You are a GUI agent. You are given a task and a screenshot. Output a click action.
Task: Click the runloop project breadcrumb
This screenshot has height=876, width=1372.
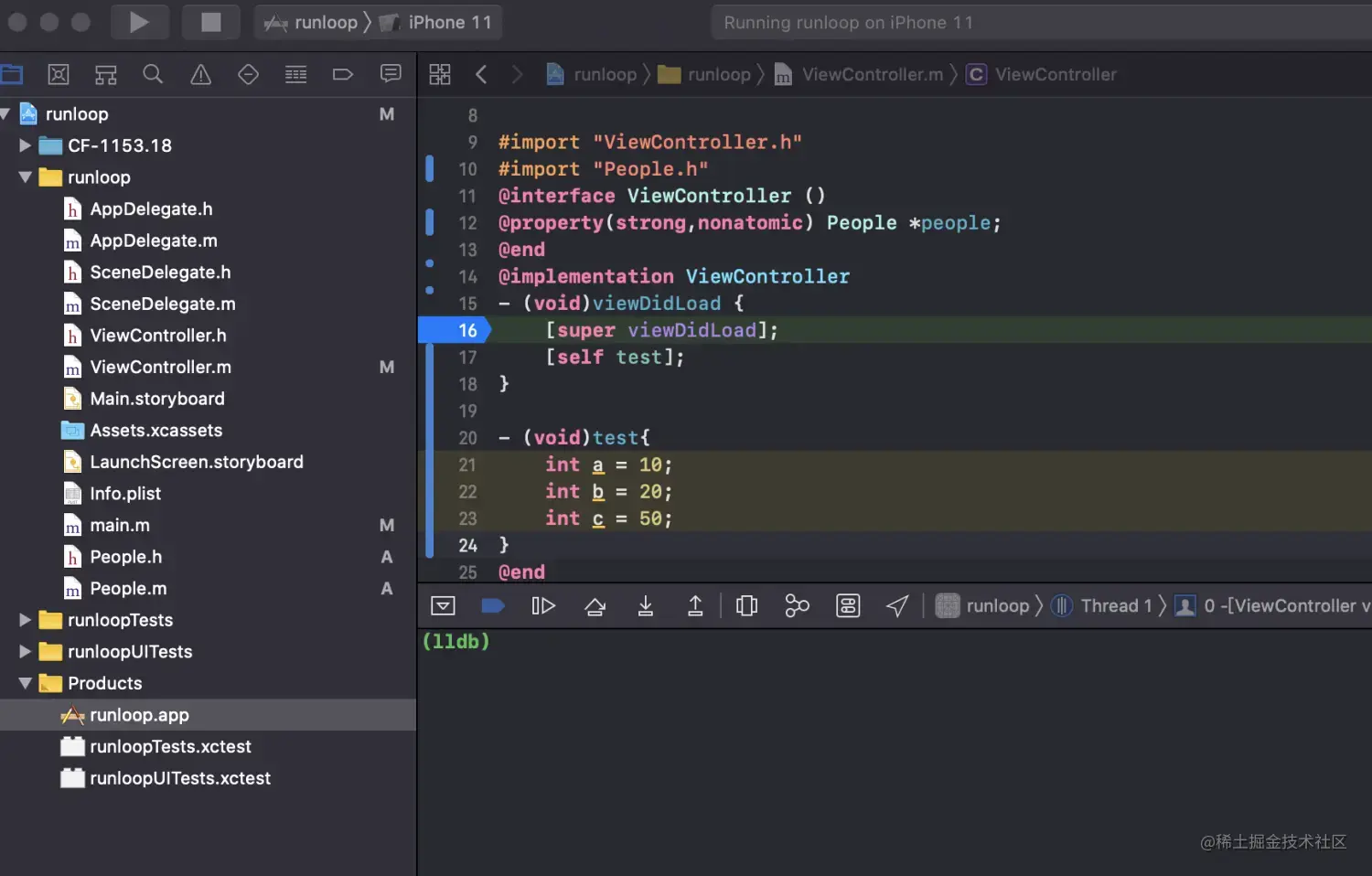pyautogui.click(x=591, y=74)
